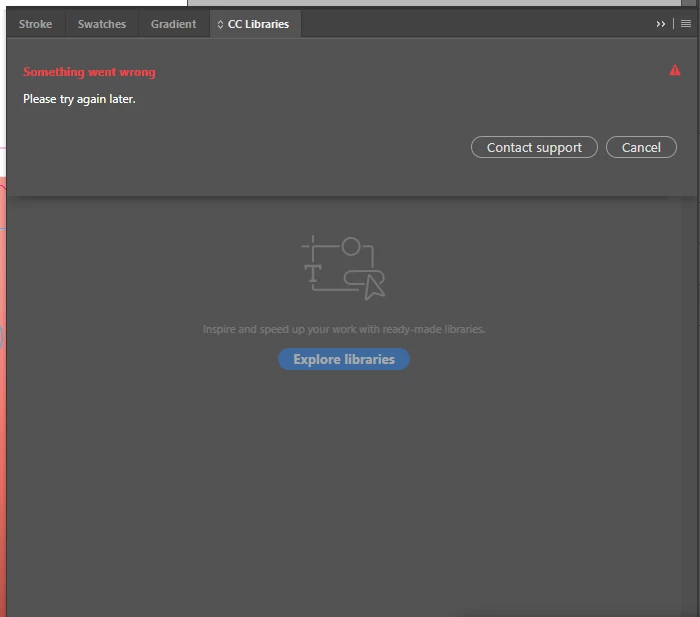The image size is (700, 617).
Task: Cancel the error dialog
Action: click(641, 147)
